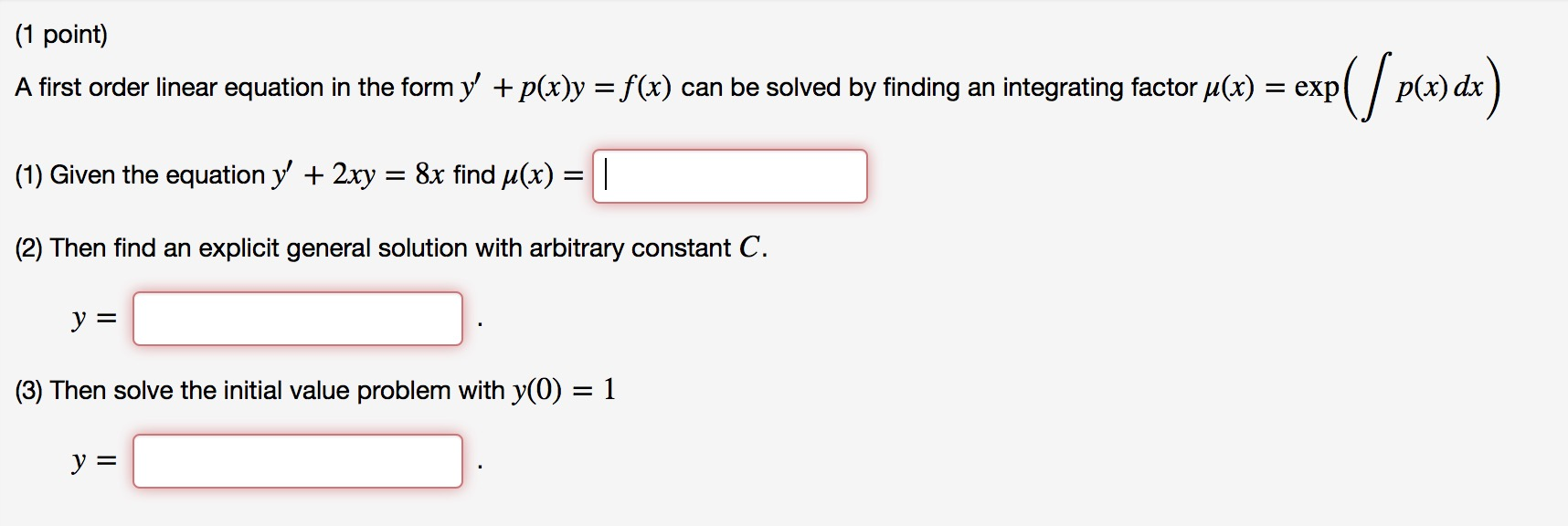Screen dimensions: 1568x526
Task: Select the general solution answer field
Action: [299, 320]
